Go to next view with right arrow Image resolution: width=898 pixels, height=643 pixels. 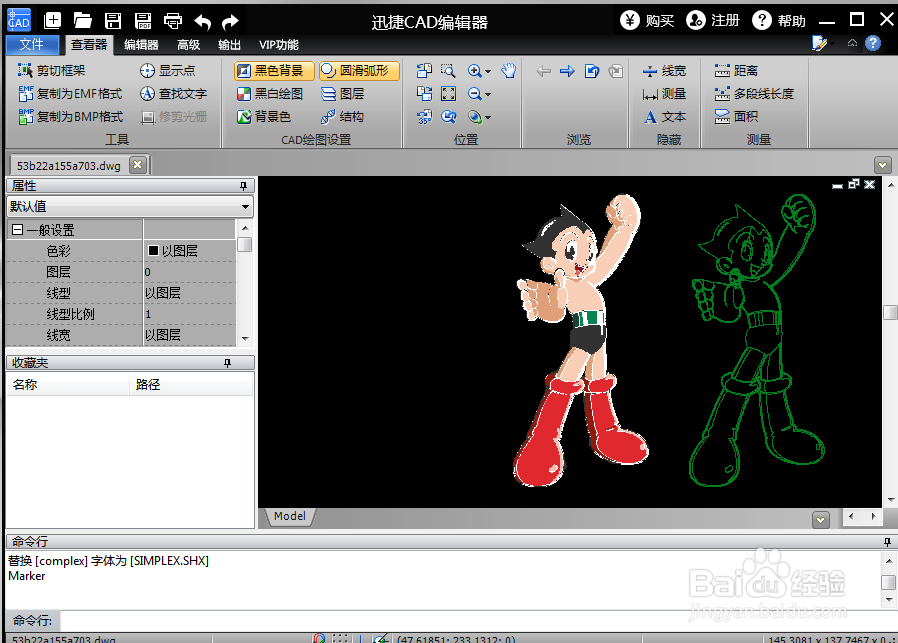point(567,71)
